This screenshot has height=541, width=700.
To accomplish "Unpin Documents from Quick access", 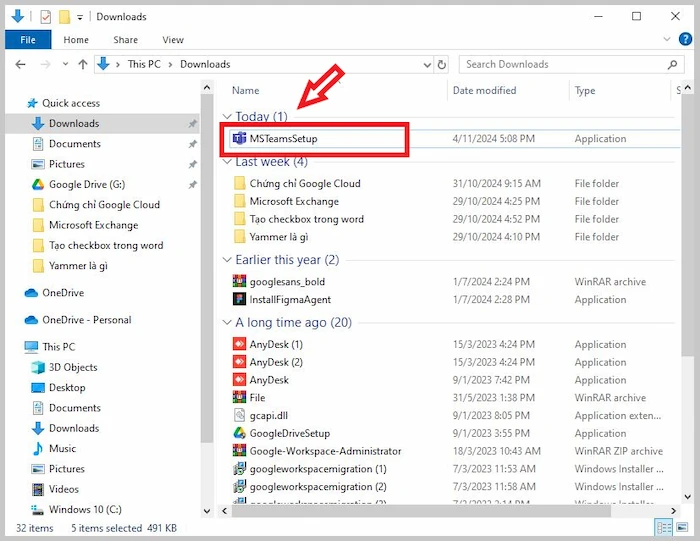I will pos(192,144).
